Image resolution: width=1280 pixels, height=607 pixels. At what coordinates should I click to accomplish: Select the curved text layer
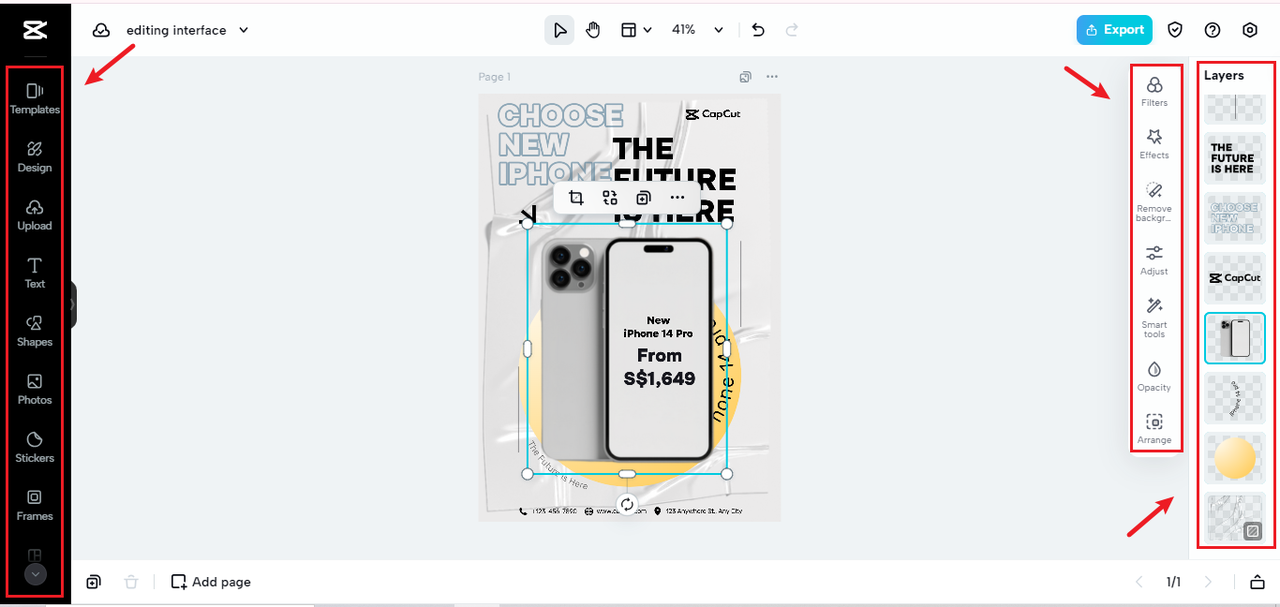click(1235, 398)
